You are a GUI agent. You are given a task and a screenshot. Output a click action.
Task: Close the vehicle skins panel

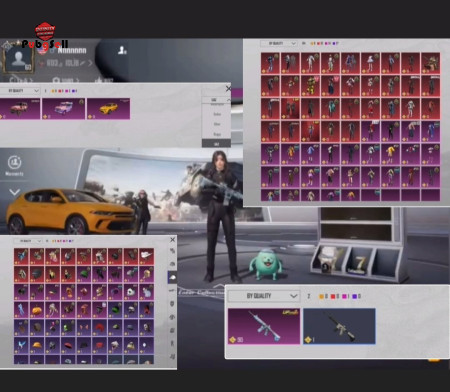click(228, 88)
